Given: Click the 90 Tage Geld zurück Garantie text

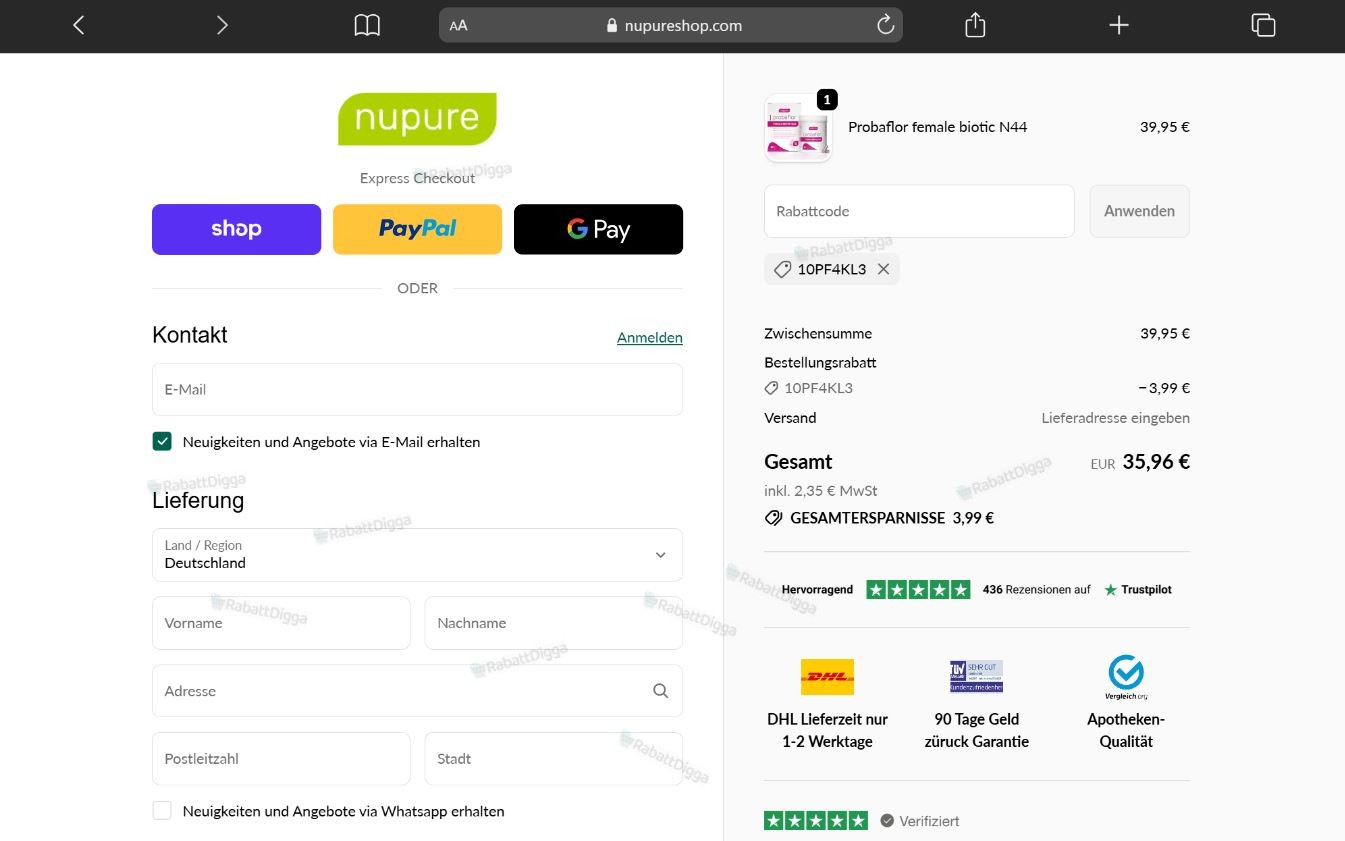Looking at the screenshot, I should pyautogui.click(x=976, y=730).
